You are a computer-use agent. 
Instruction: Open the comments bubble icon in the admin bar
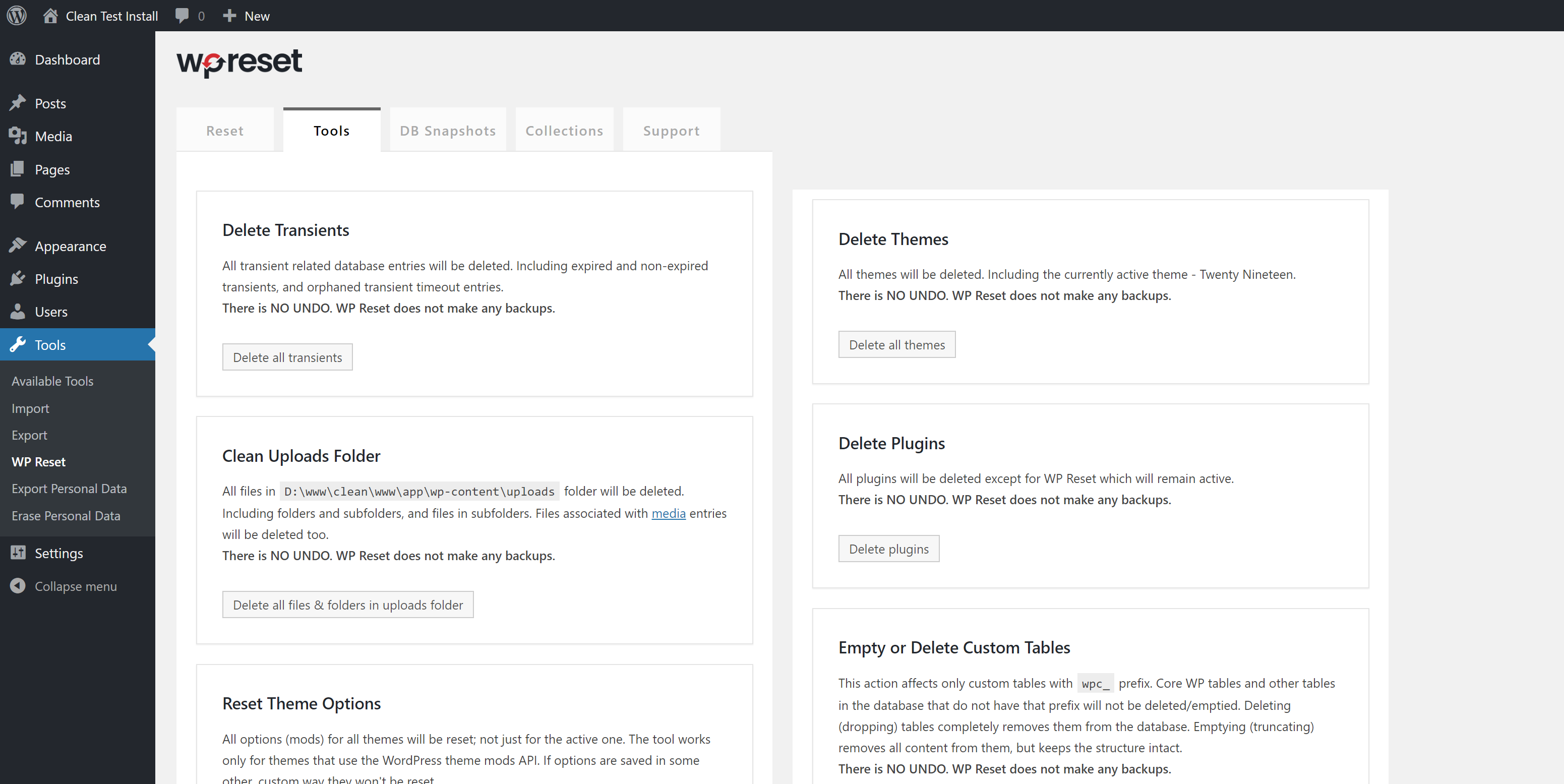182,15
